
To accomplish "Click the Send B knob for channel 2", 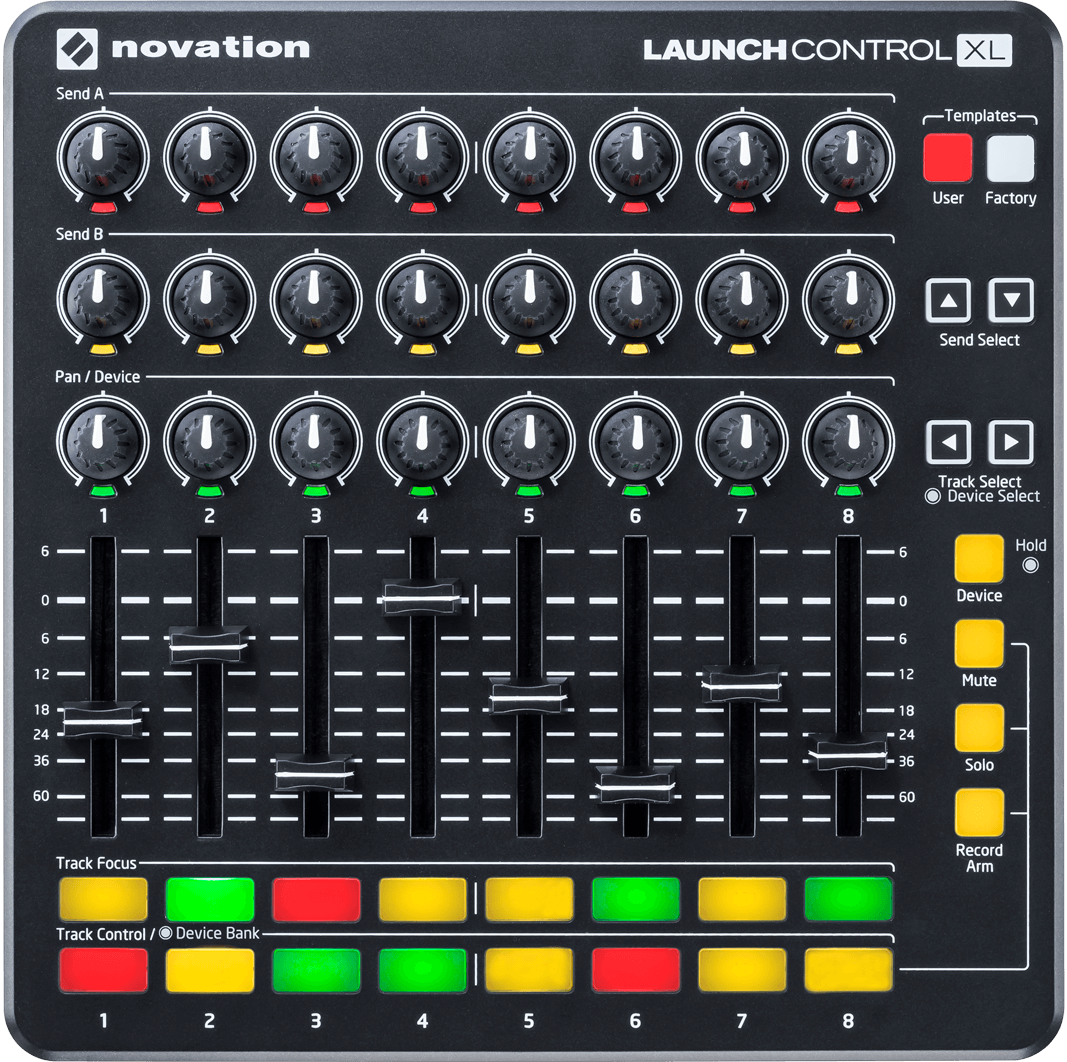I will point(209,299).
